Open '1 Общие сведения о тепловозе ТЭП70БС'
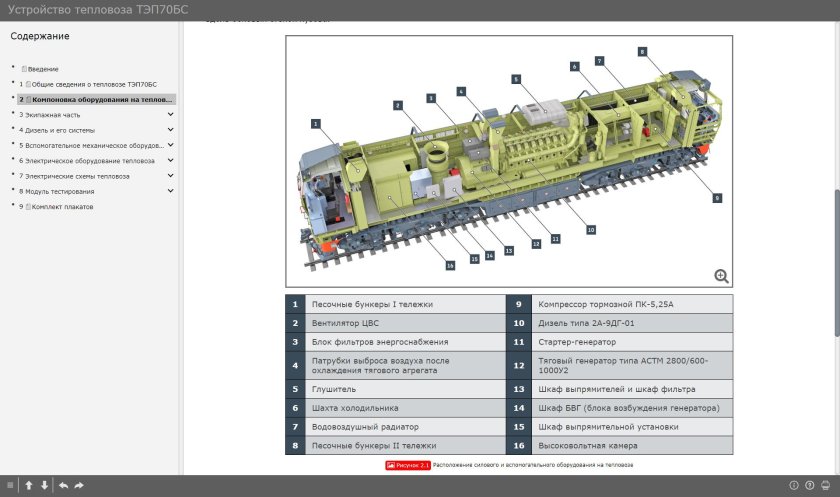The image size is (840, 497). click(x=90, y=84)
